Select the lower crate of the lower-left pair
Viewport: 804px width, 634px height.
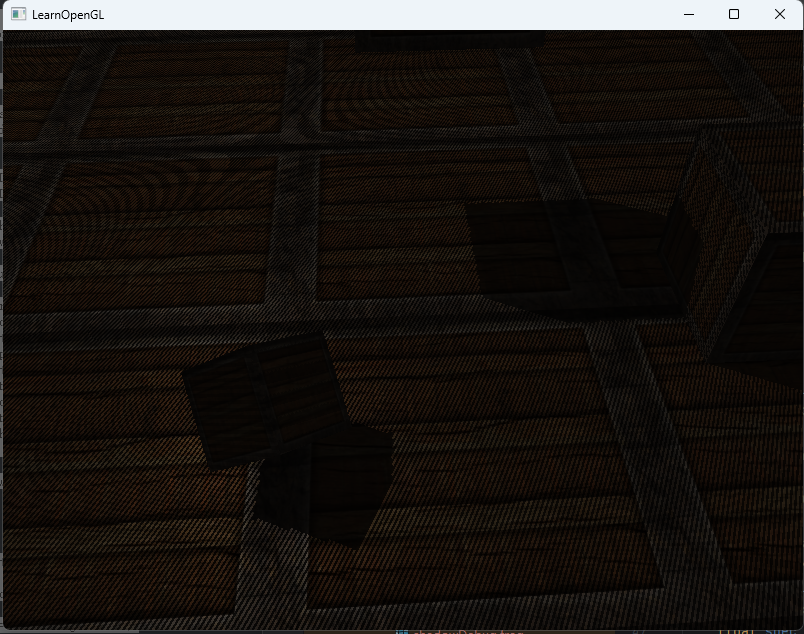pos(320,490)
